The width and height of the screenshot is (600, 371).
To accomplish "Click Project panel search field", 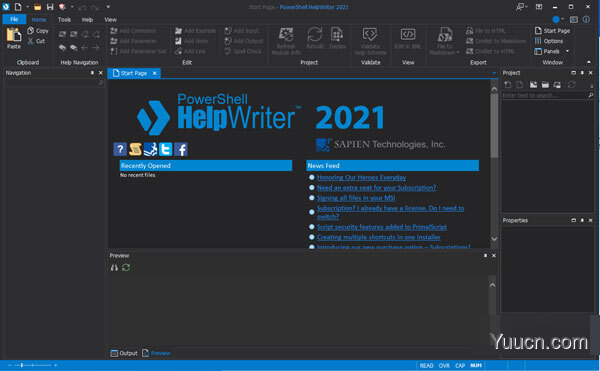I will [545, 95].
